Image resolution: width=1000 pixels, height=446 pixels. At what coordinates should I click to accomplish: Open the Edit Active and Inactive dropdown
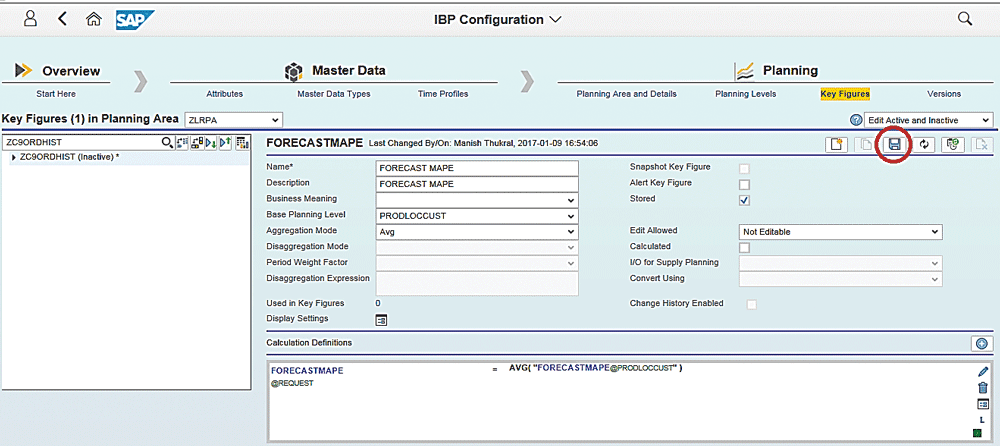coord(929,120)
